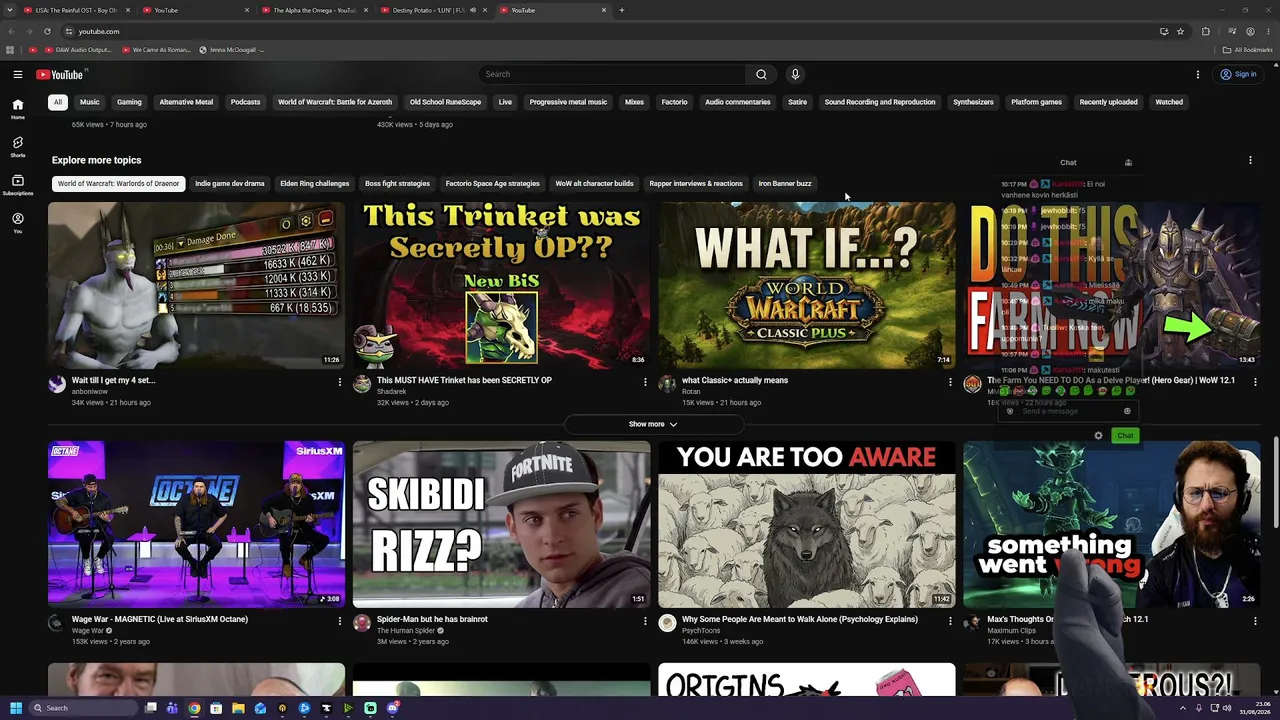Mute the Destiny Potato tab audio
This screenshot has height=720, width=1280.
click(x=473, y=10)
